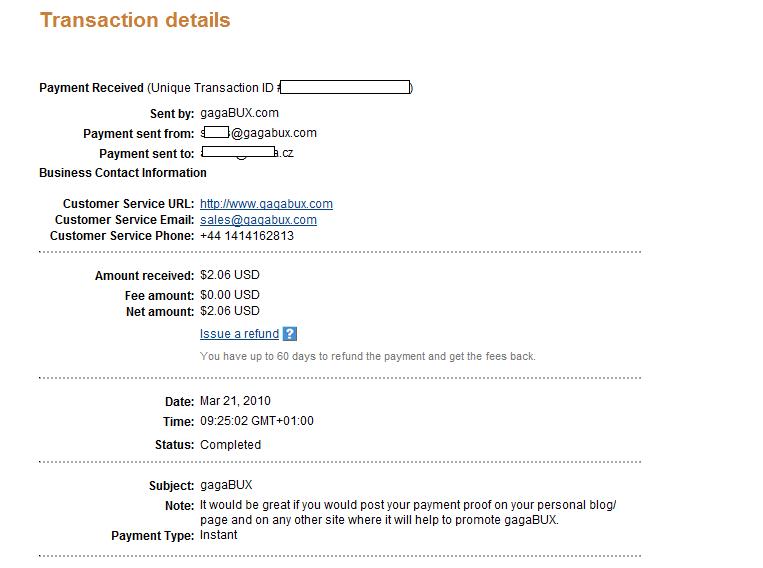The width and height of the screenshot is (763, 568).
Task: Click the redacted Unique Transaction ID field
Action: pos(345,88)
